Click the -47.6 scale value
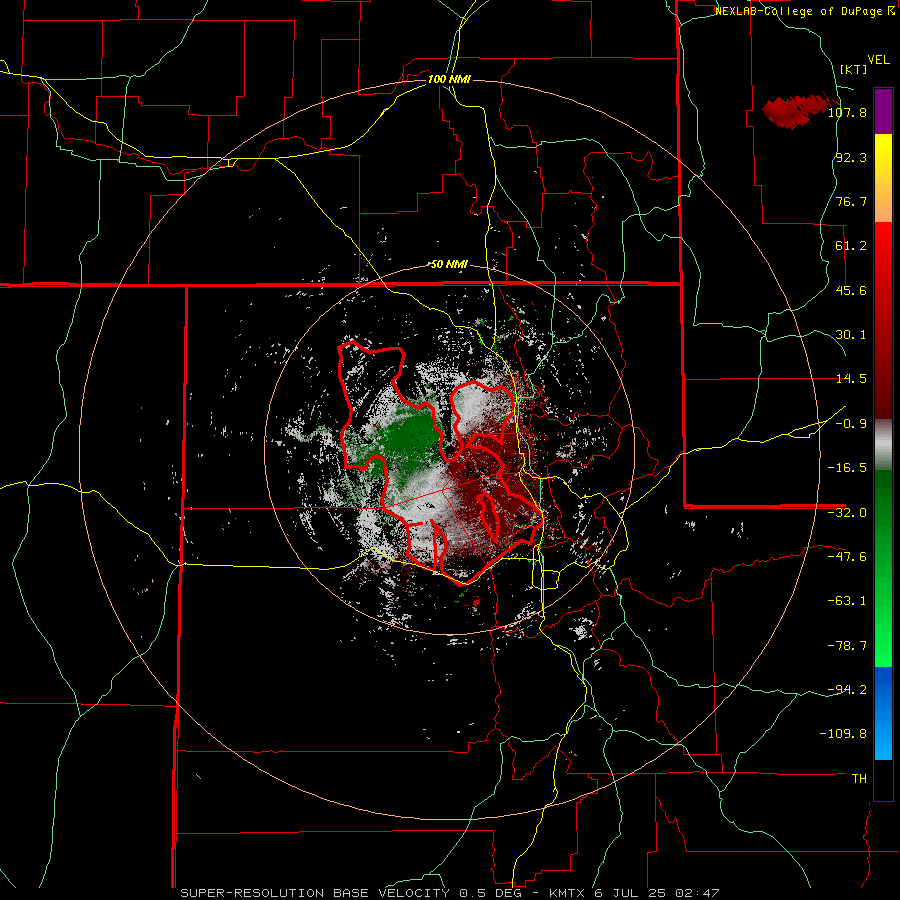This screenshot has height=900, width=900. 847,557
